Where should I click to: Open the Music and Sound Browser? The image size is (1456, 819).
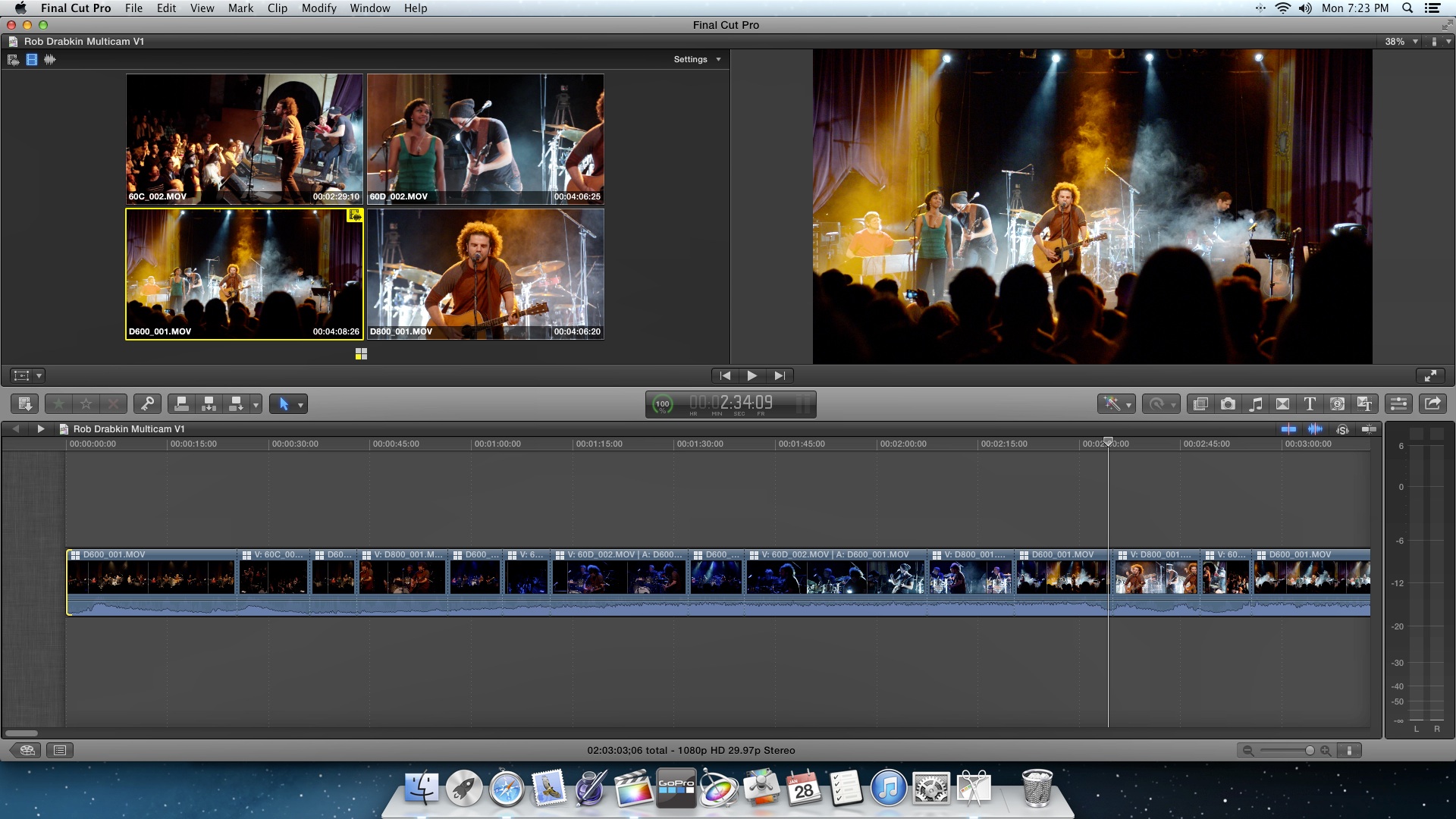1255,404
